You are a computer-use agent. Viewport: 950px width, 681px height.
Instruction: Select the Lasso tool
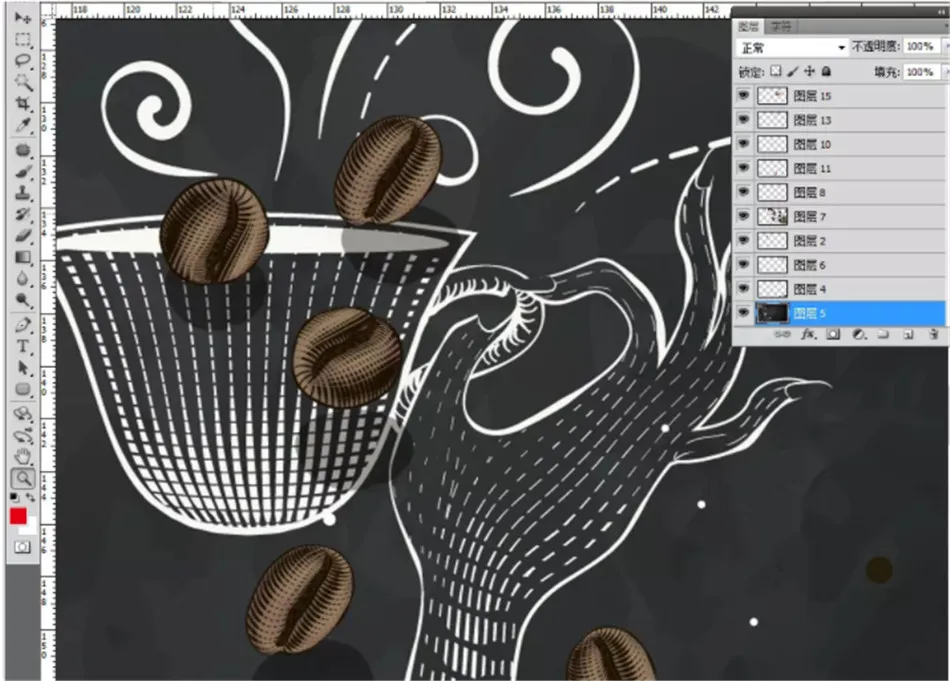coord(23,61)
